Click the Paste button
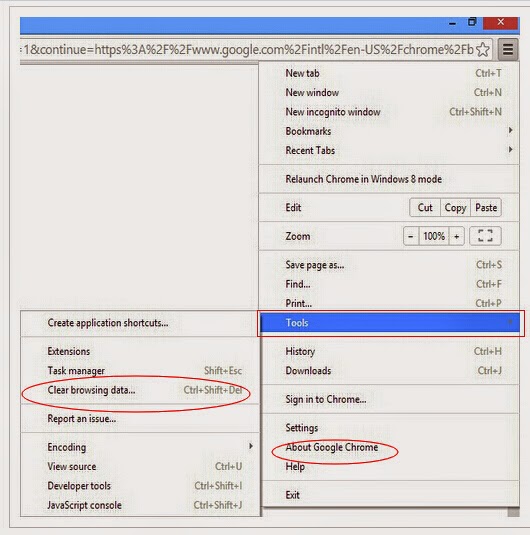 486,207
